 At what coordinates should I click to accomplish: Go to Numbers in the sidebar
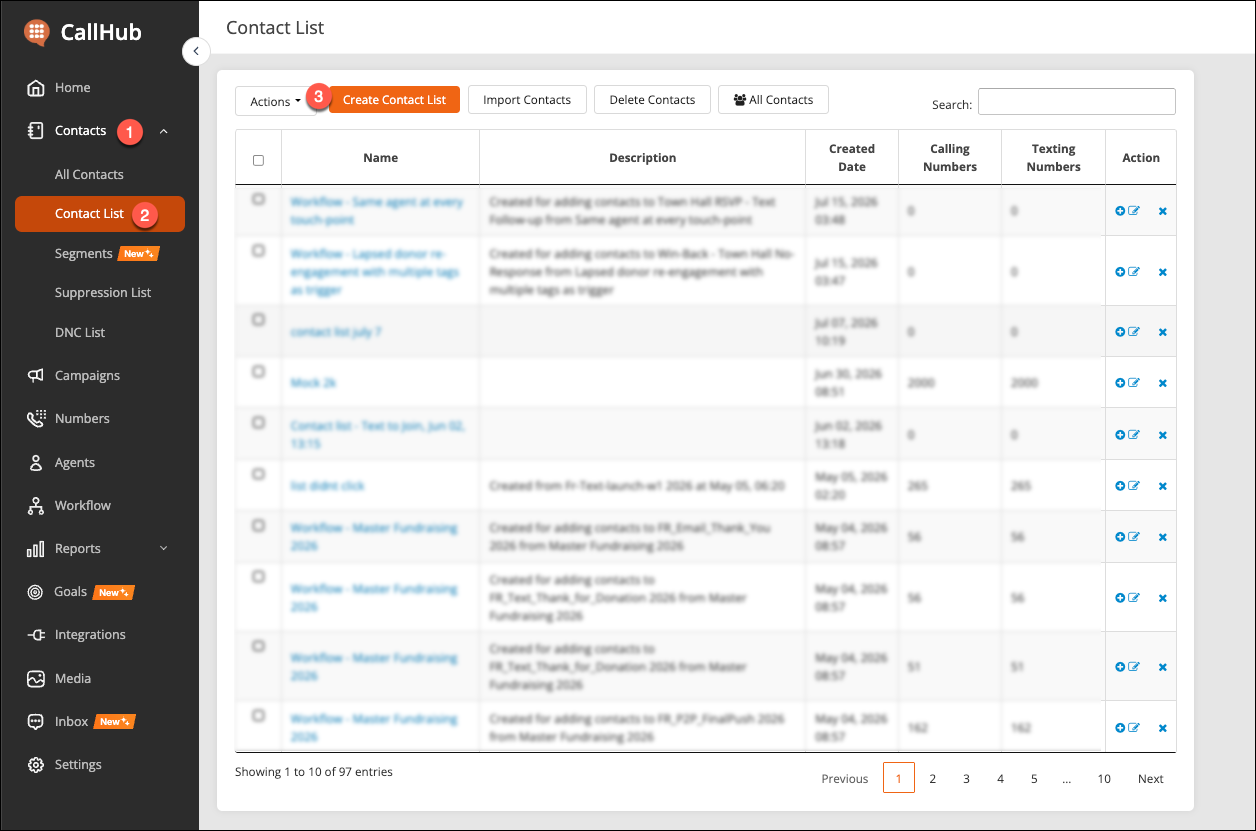[x=82, y=418]
